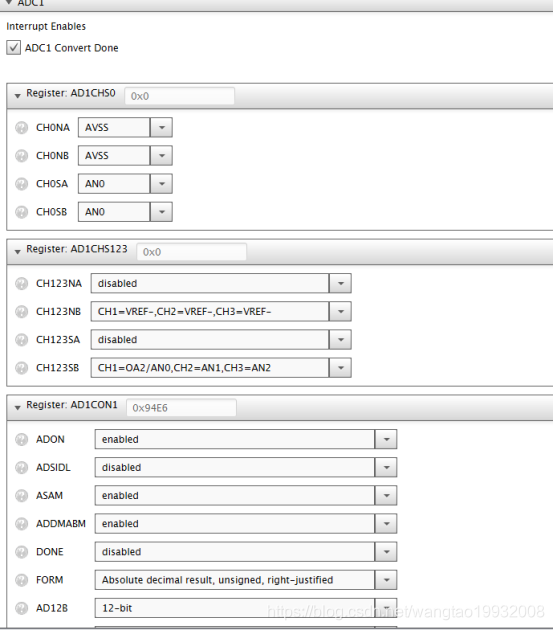
Task: Open the CH123NA dropdown
Action: (221, 283)
